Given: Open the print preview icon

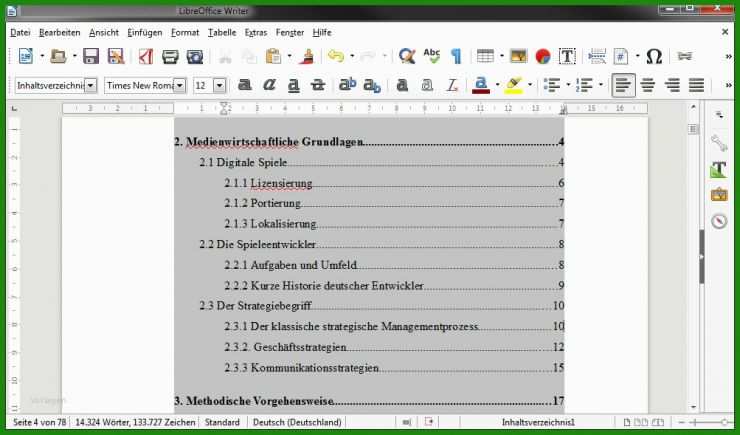Looking at the screenshot, I should tap(194, 56).
